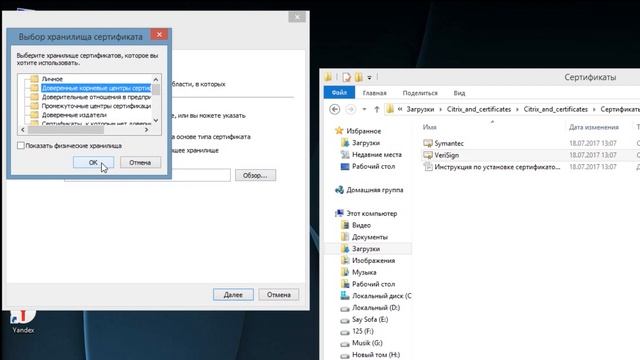640x360 pixels.
Task: Enable Показать физические хранилища checkbox
Action: [x=21, y=146]
